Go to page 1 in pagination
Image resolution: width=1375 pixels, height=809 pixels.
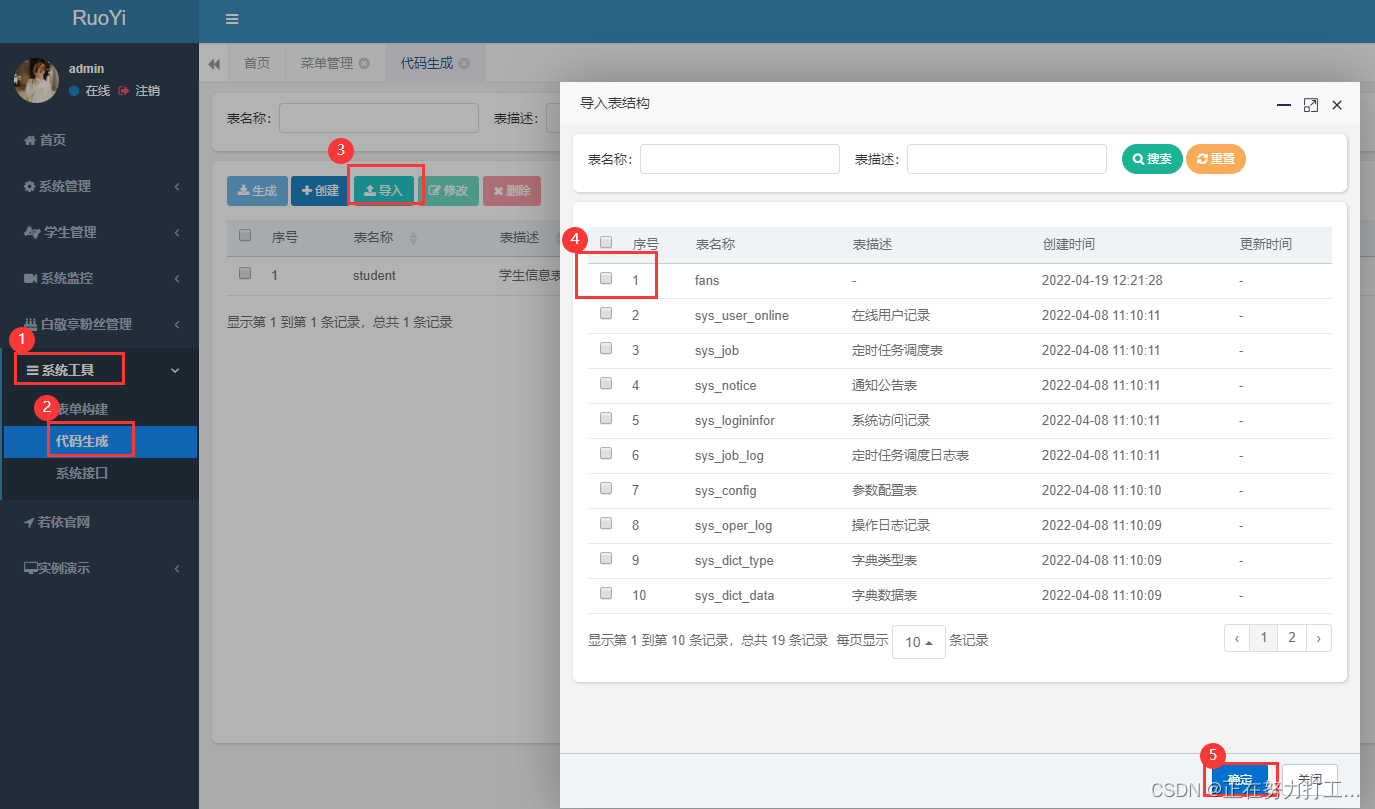[1264, 638]
